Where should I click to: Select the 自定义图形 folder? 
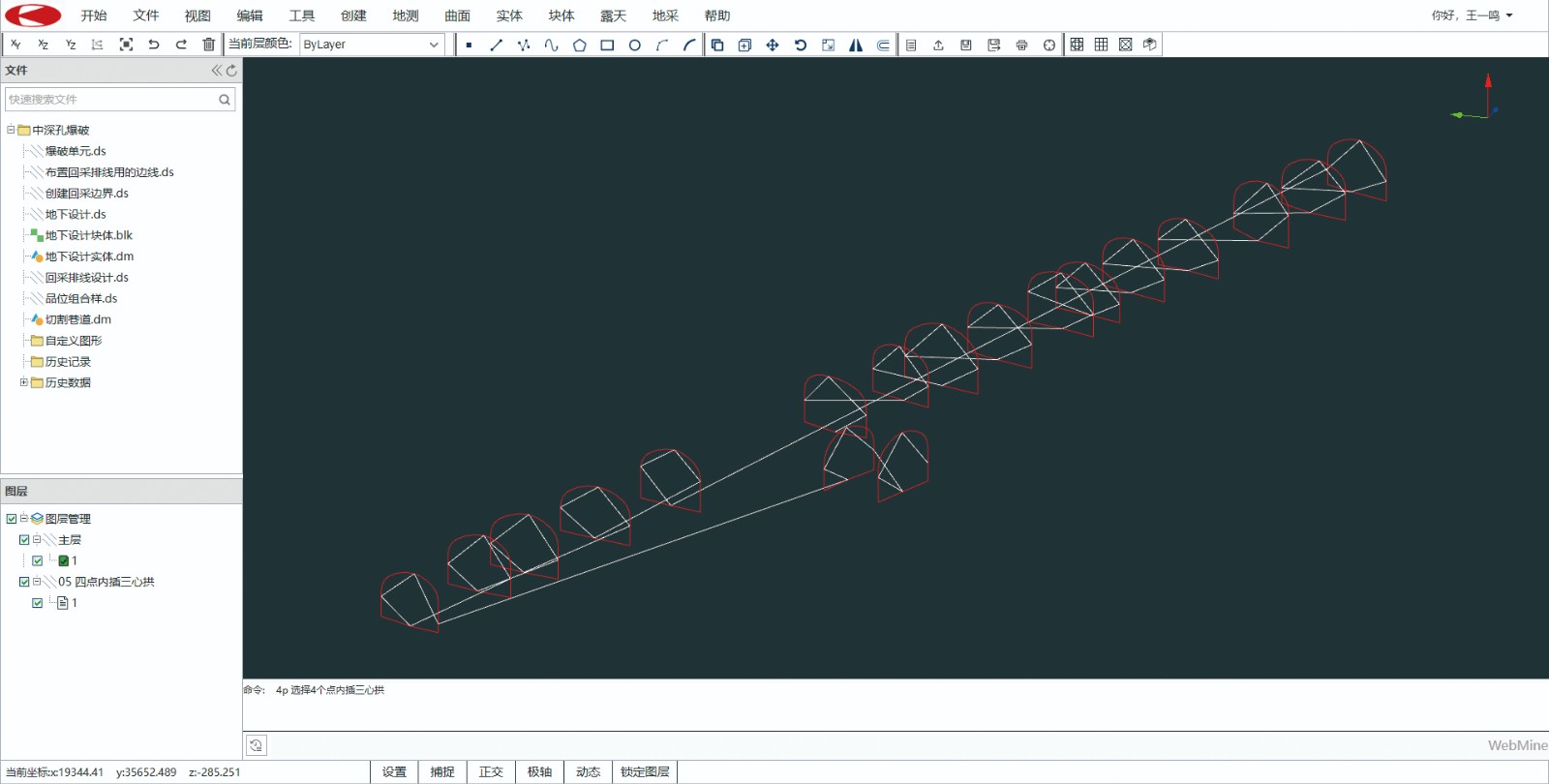coord(74,341)
